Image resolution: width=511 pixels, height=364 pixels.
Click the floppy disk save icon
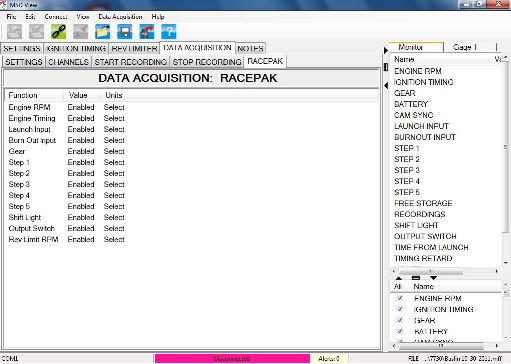(x=125, y=32)
